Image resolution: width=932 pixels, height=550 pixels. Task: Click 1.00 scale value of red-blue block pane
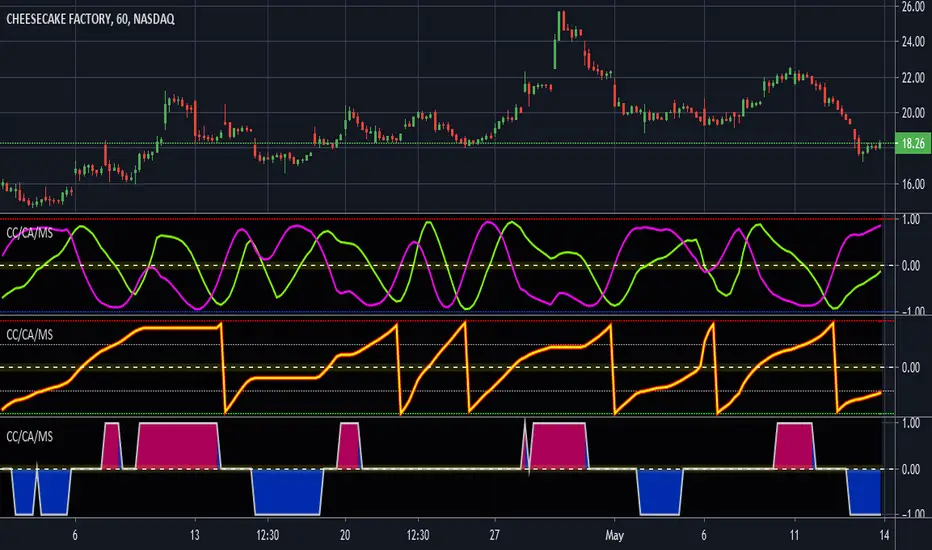point(911,423)
